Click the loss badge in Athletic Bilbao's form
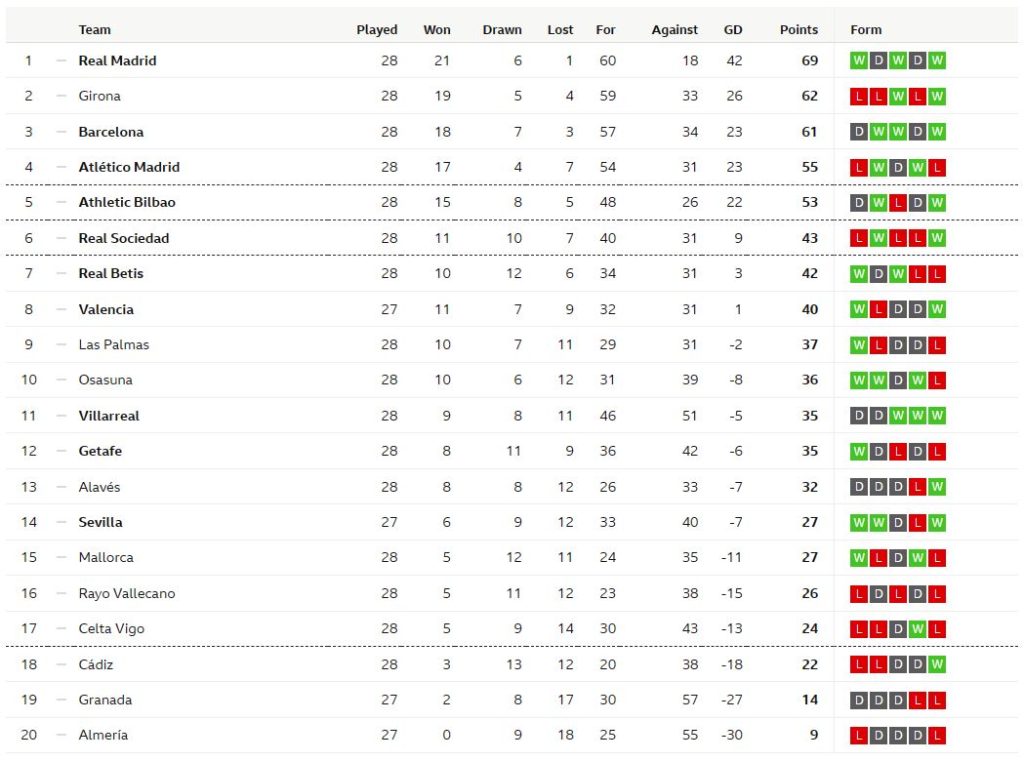1024x761 pixels. click(898, 203)
